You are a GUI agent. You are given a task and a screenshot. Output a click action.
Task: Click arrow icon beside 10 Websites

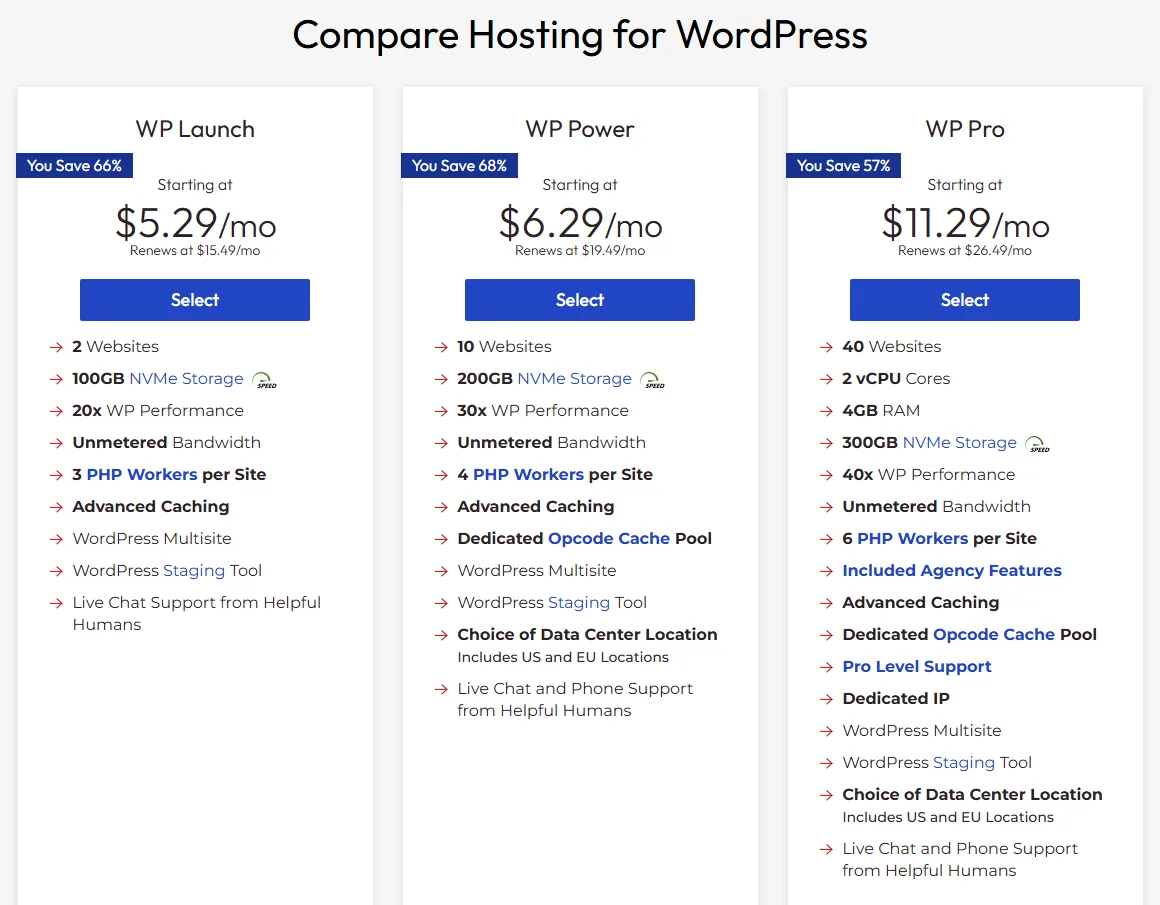click(442, 347)
